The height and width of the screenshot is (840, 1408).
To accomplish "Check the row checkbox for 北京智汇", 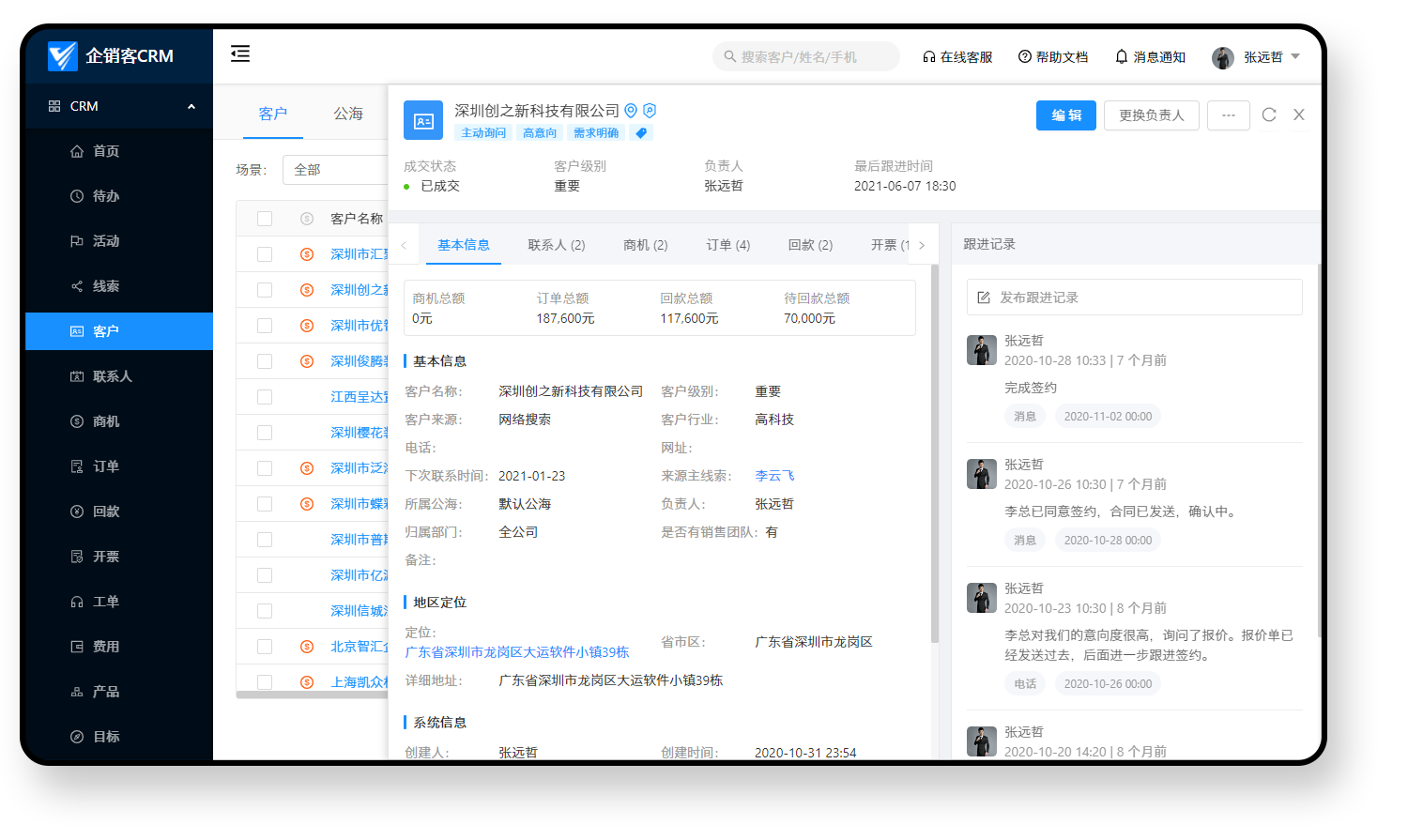I will (265, 647).
